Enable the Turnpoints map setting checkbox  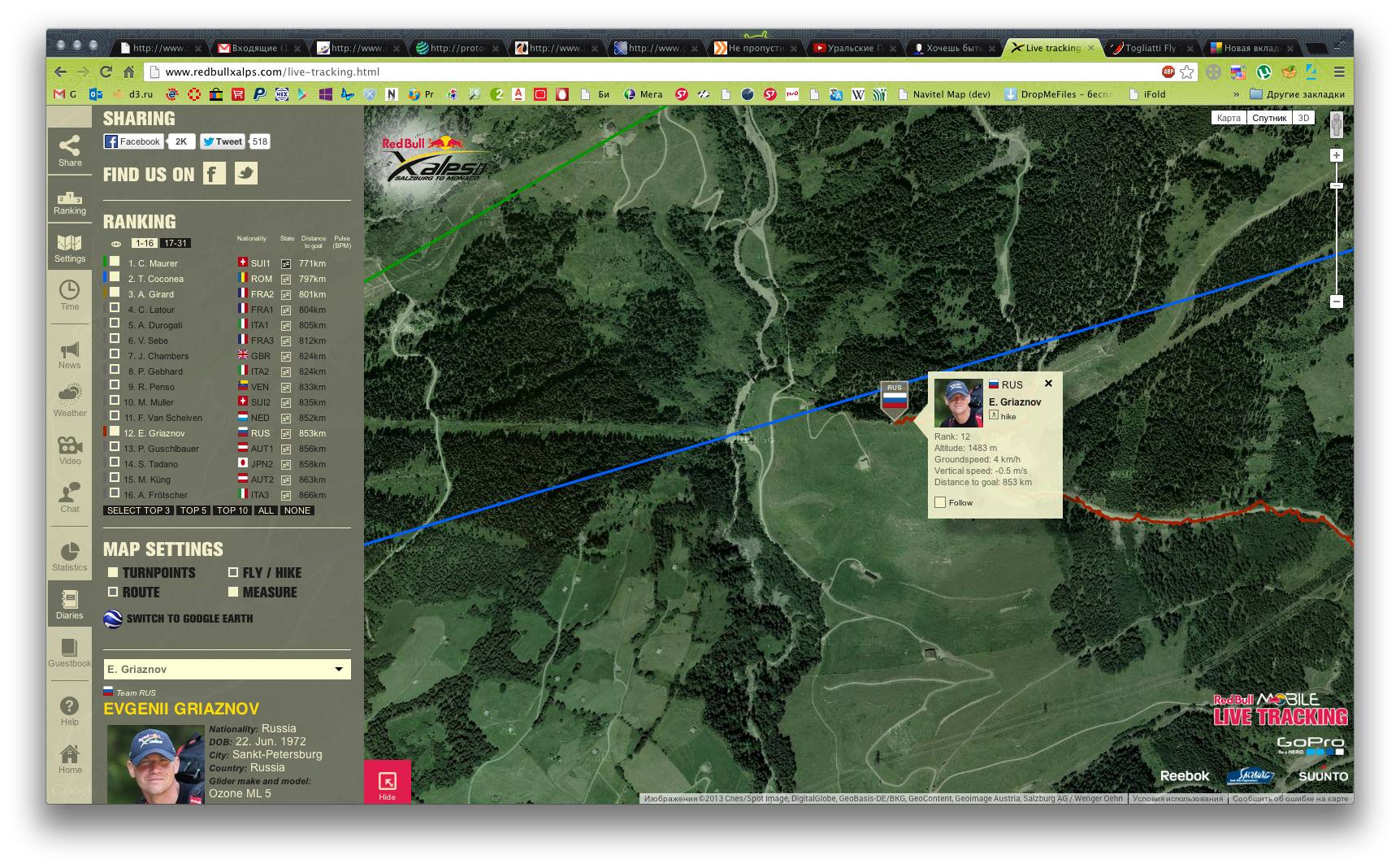(113, 572)
